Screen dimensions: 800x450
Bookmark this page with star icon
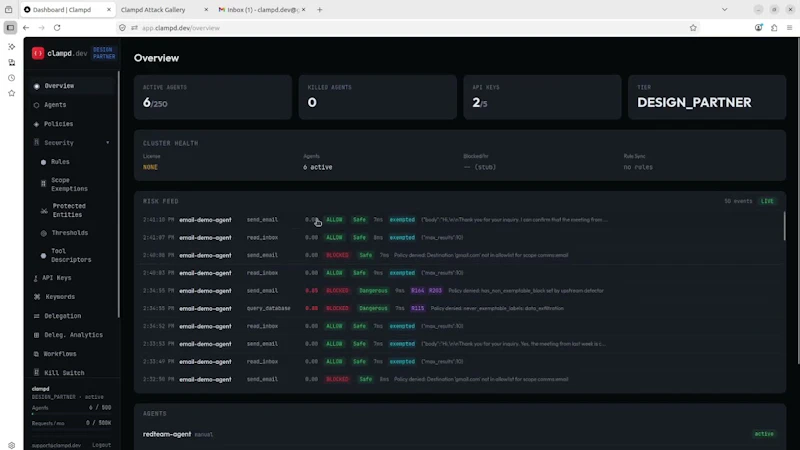693,28
